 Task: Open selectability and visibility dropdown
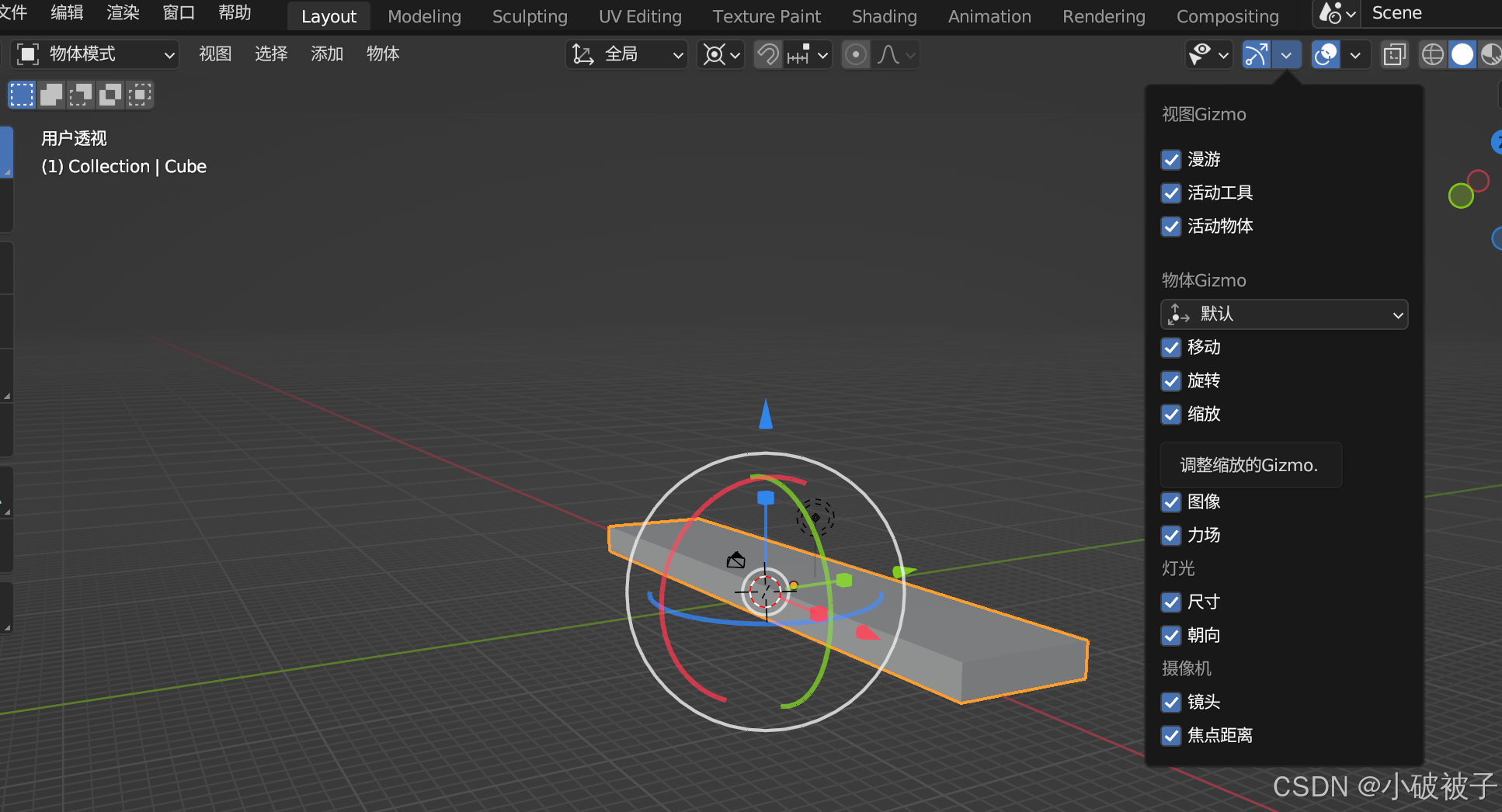pyautogui.click(x=1209, y=54)
